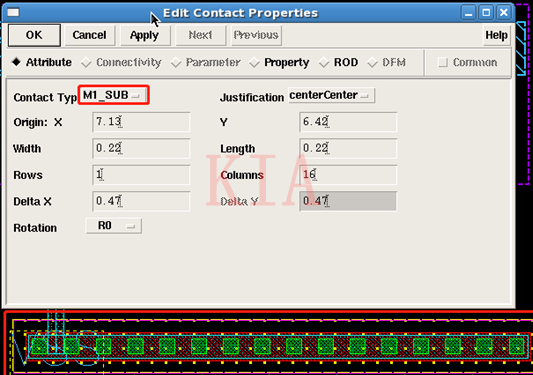The width and height of the screenshot is (533, 375).
Task: Open the Contact Type M1_SUB dropdown
Action: click(x=114, y=95)
